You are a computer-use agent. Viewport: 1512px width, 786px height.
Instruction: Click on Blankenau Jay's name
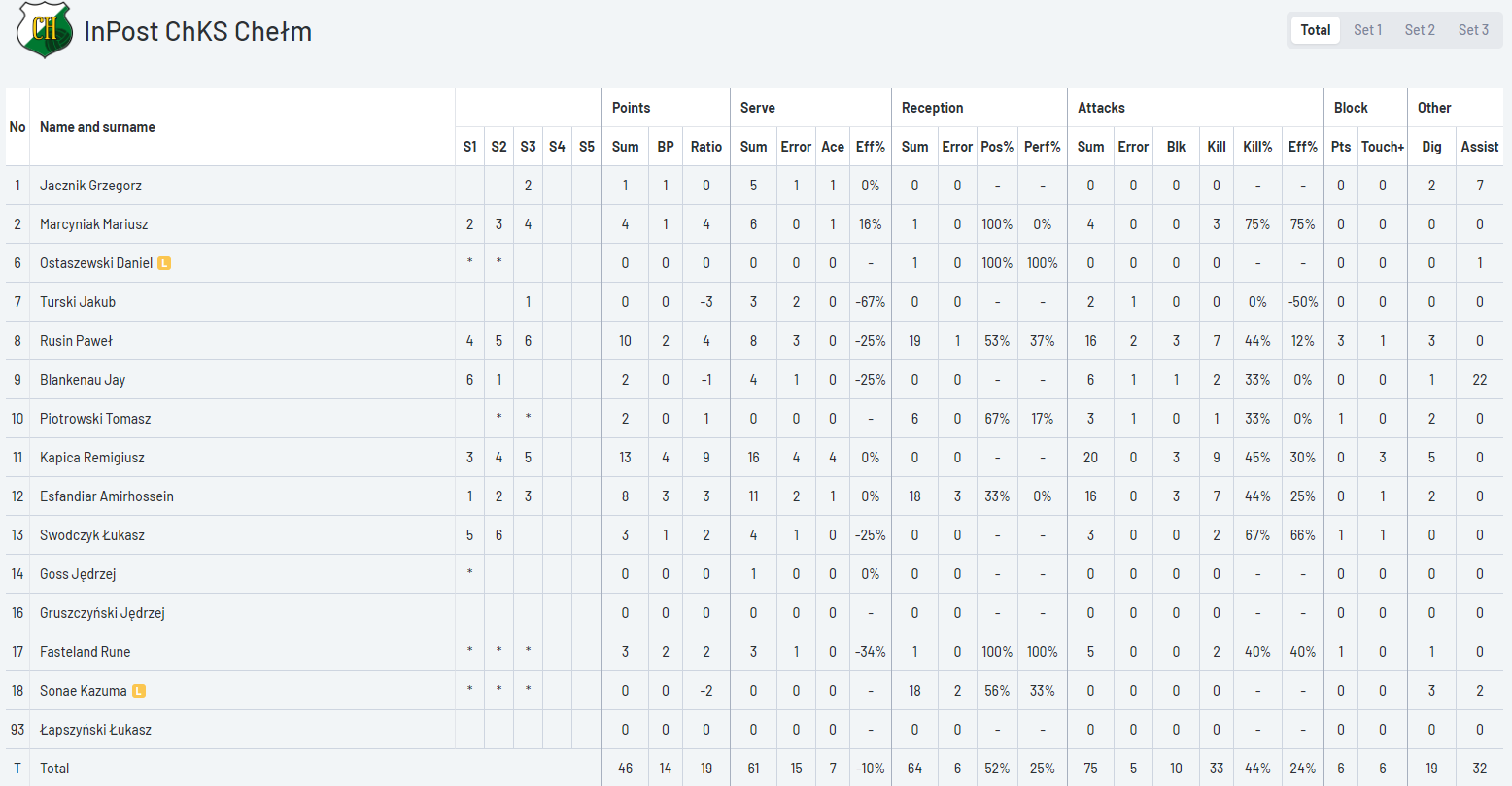pyautogui.click(x=83, y=380)
